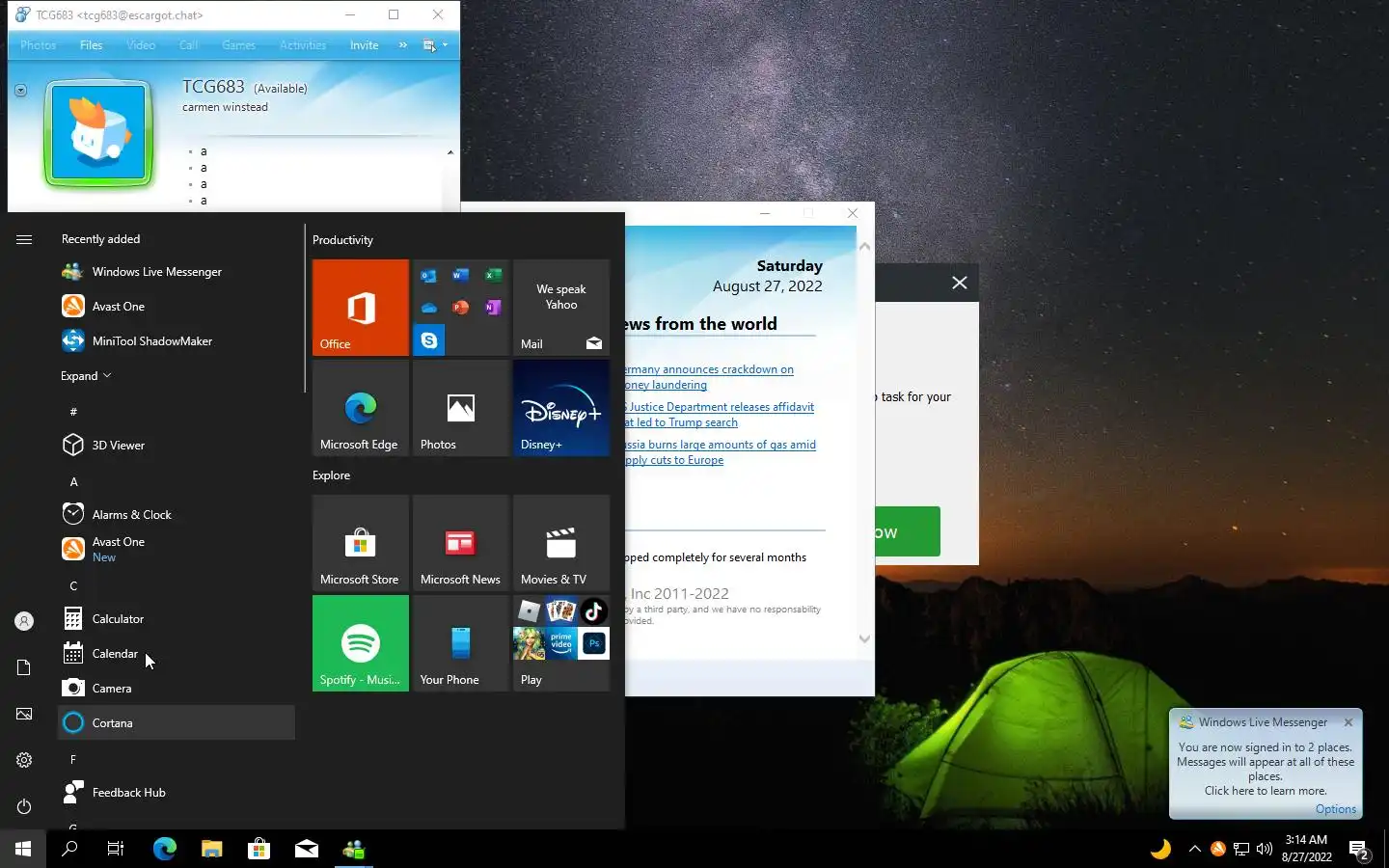Viewport: 1389px width, 868px height.
Task: Open the Mail tile
Action: tap(561, 308)
